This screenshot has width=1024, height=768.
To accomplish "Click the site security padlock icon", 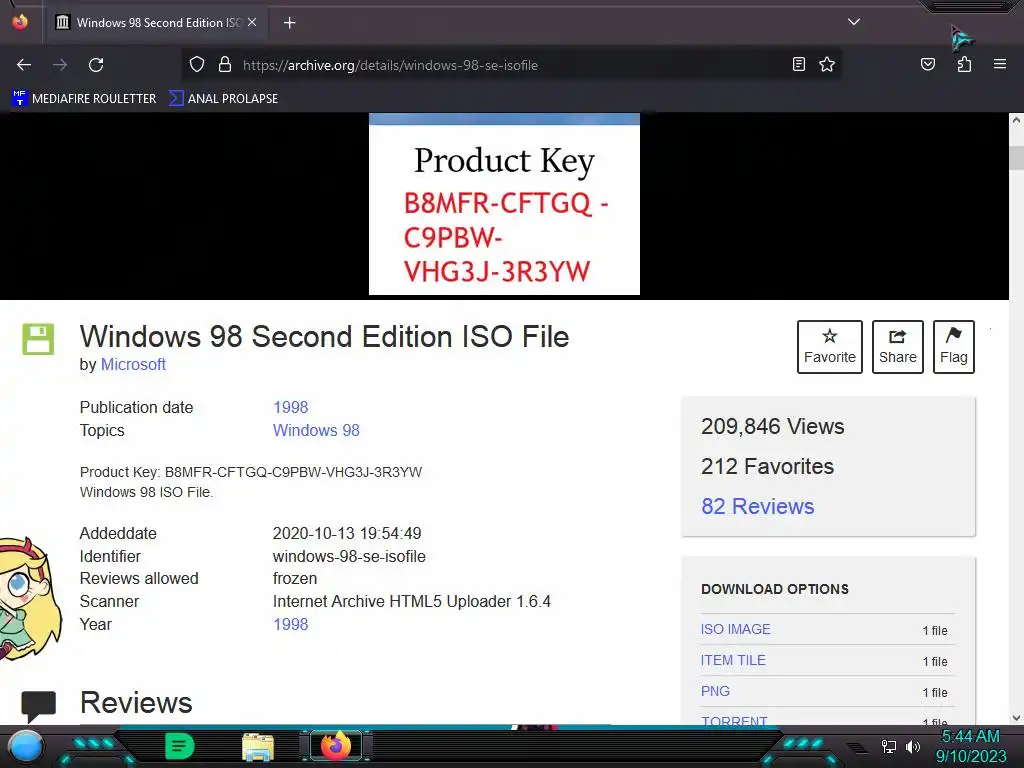I will pos(225,64).
